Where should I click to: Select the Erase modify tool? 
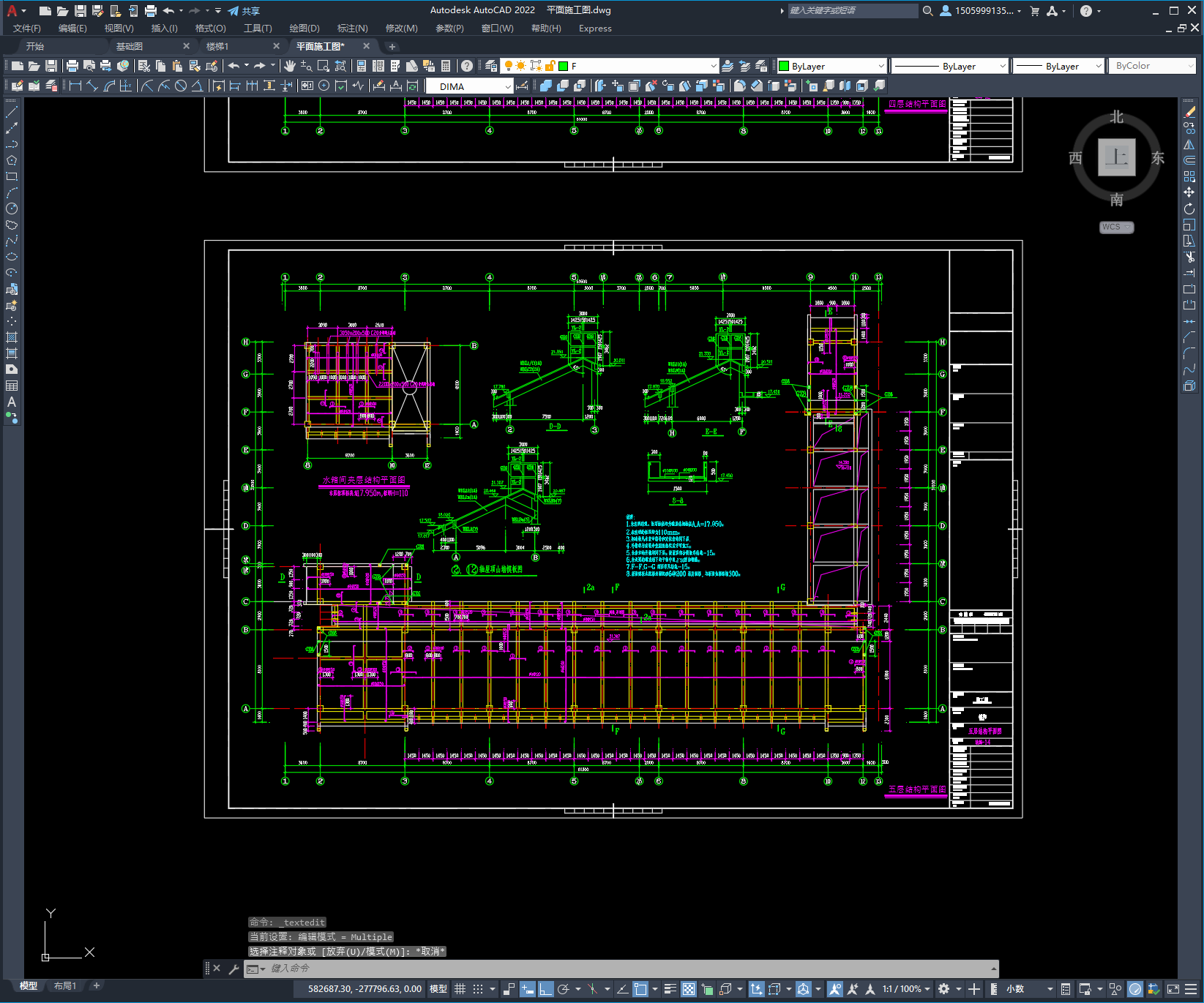pyautogui.click(x=1189, y=112)
